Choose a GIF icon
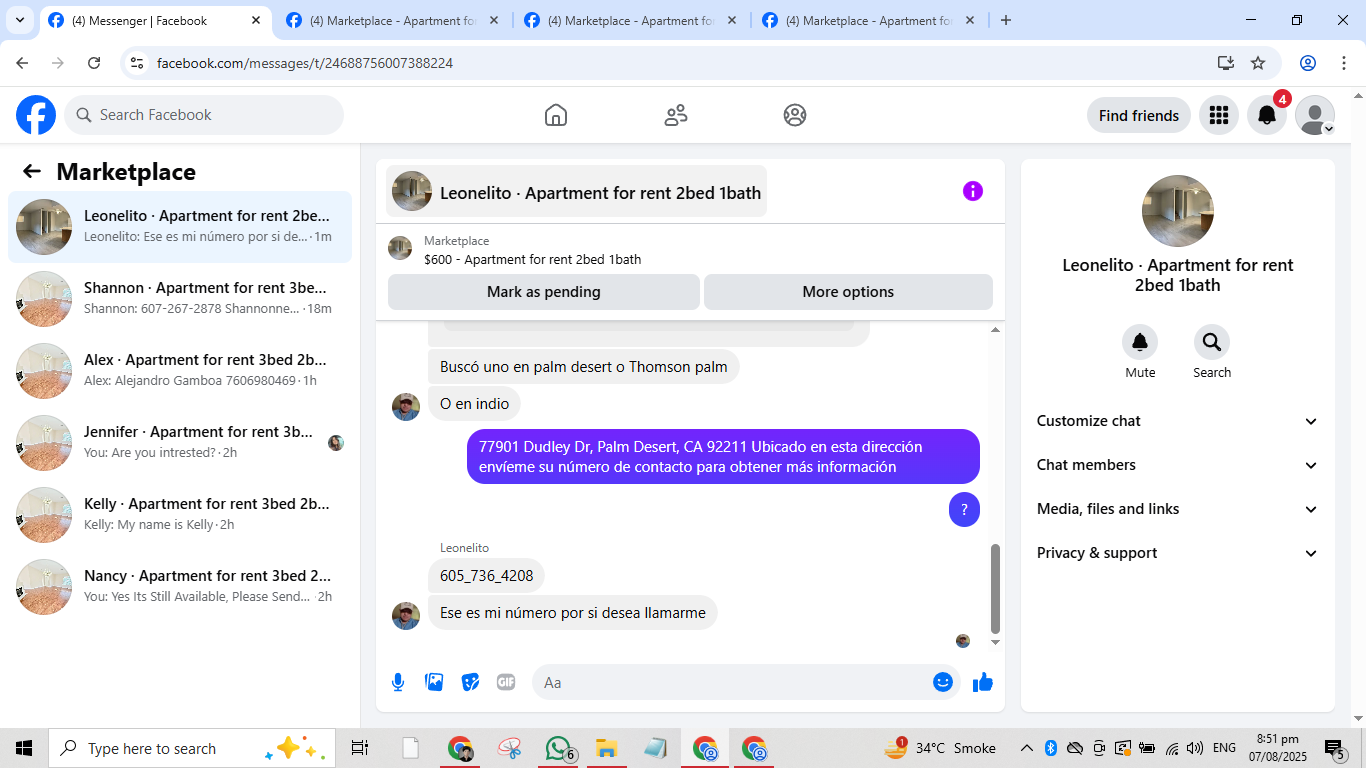This screenshot has height=768, width=1366. 506,682
